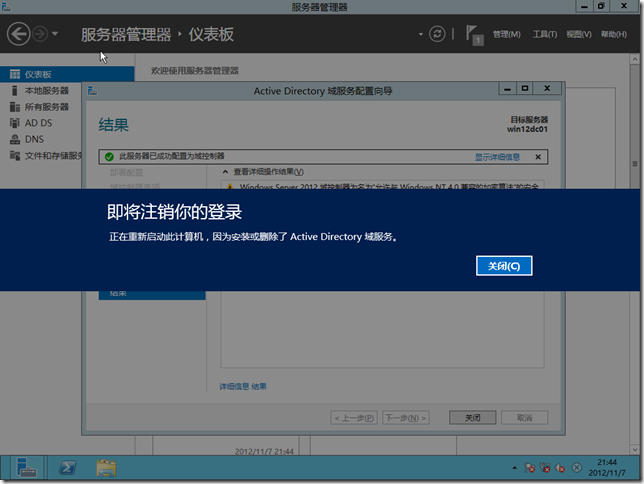The height and width of the screenshot is (484, 644).
Task: Open the 视图(V) menu
Action: point(579,35)
